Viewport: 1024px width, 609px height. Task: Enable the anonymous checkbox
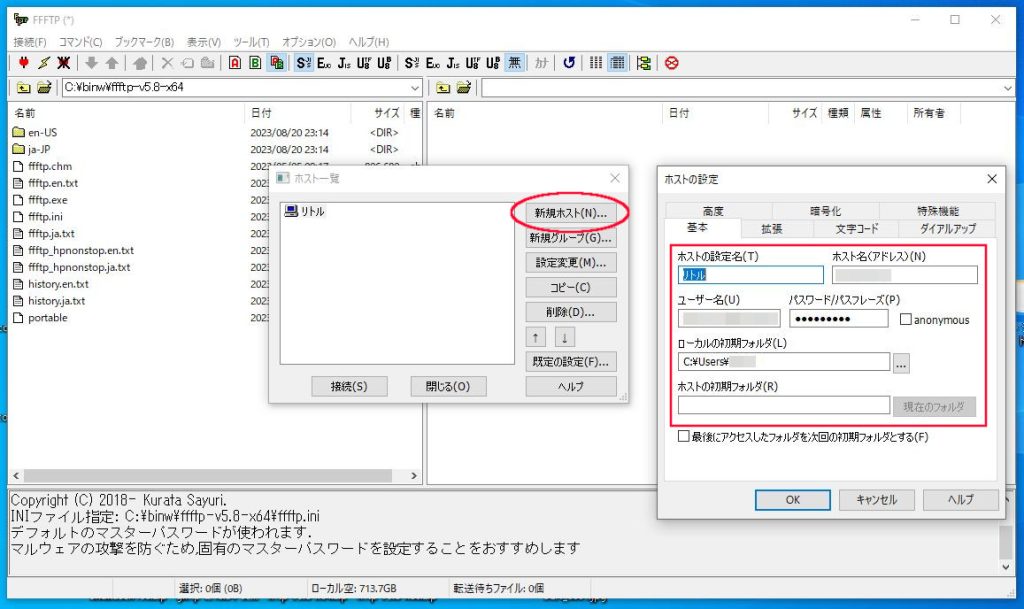click(x=906, y=320)
